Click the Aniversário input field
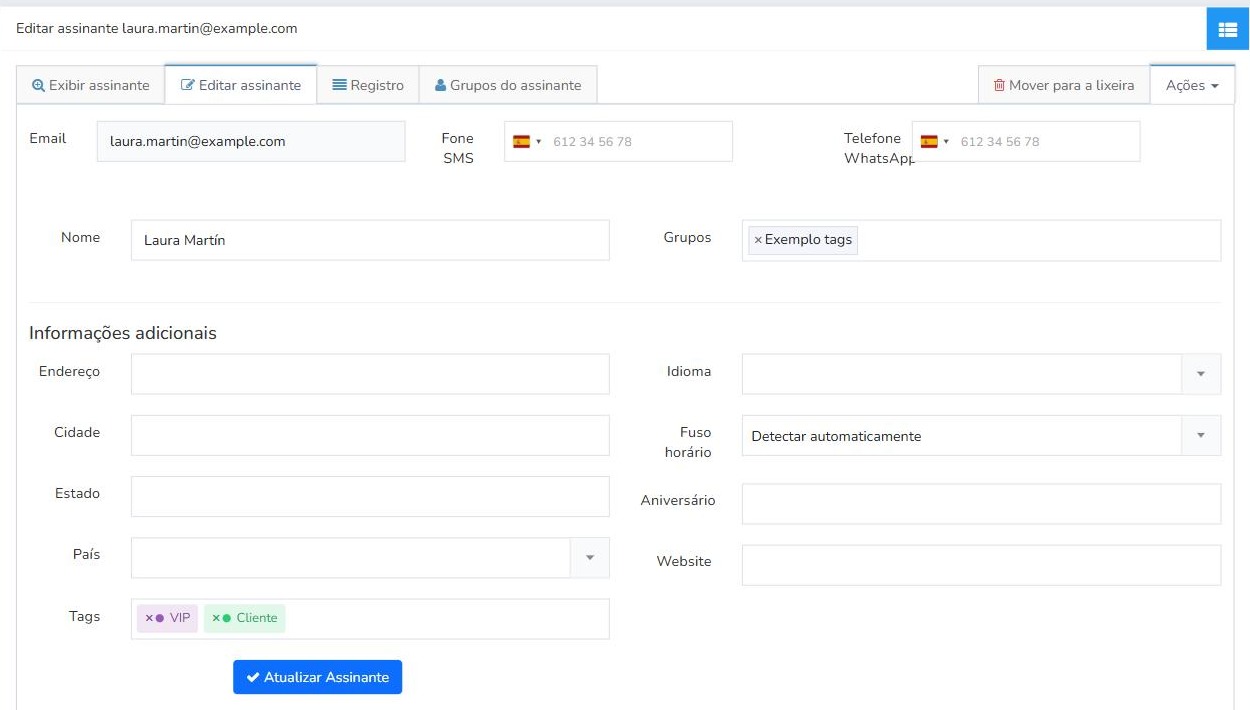 [x=981, y=504]
